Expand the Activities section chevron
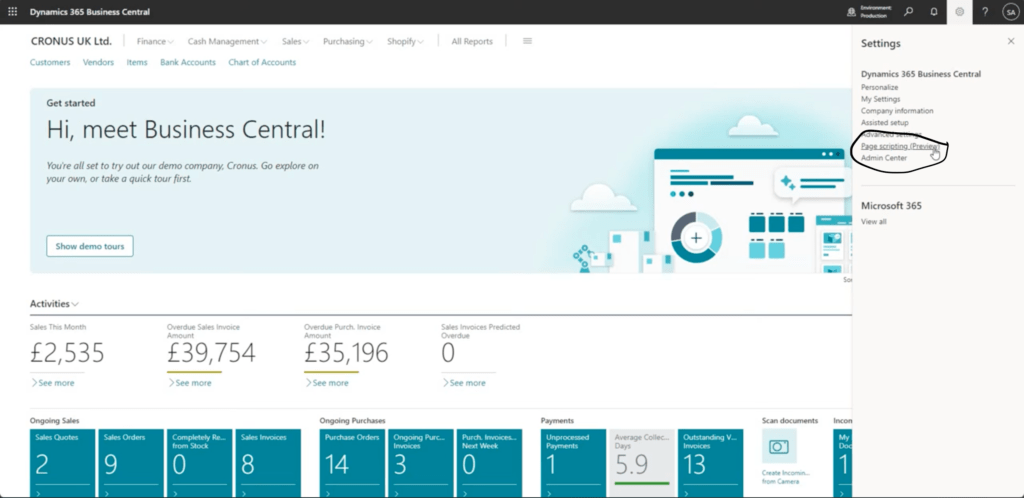The image size is (1024, 498). 75,304
